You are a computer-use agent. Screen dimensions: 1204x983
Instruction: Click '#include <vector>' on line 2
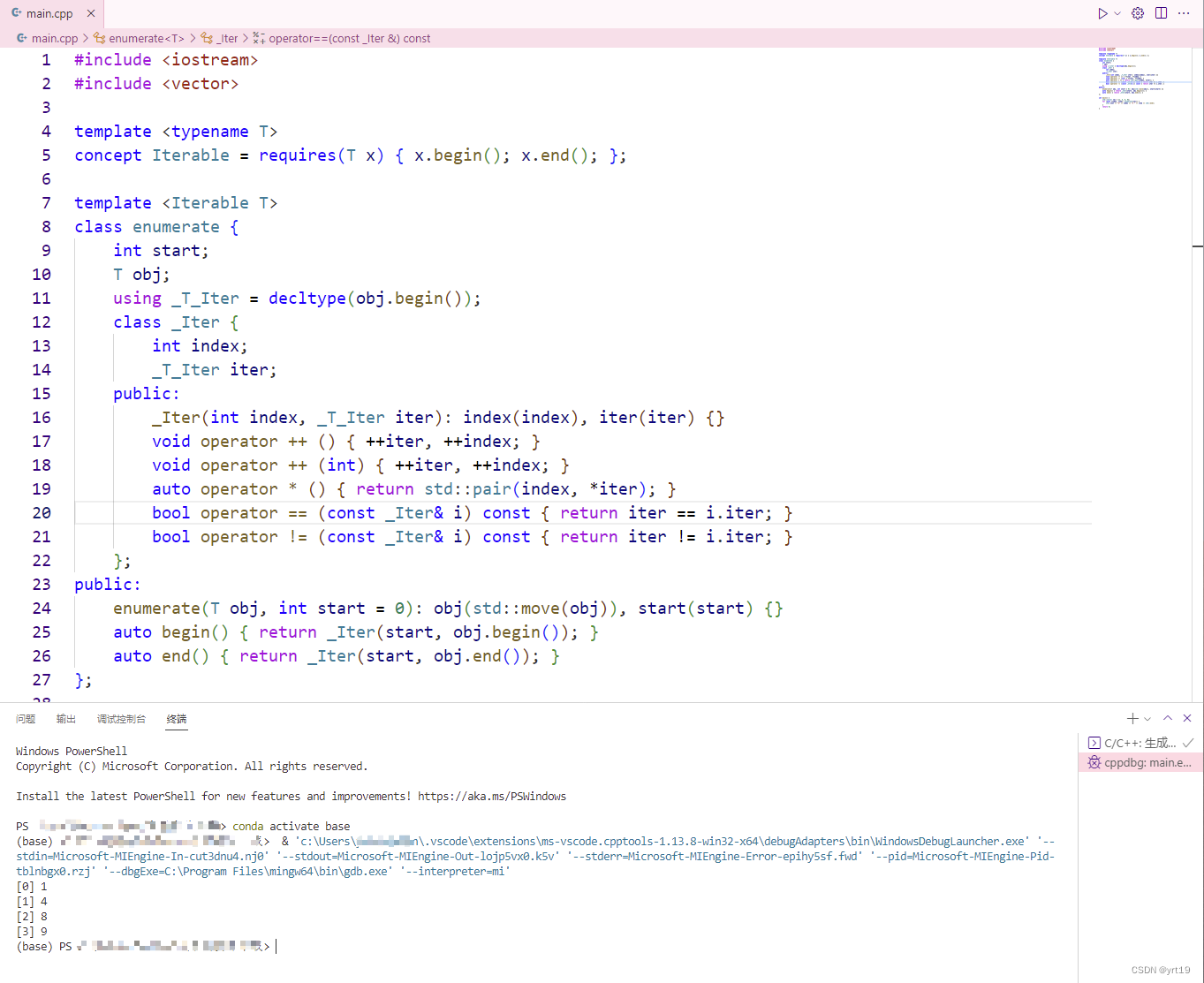coord(156,84)
